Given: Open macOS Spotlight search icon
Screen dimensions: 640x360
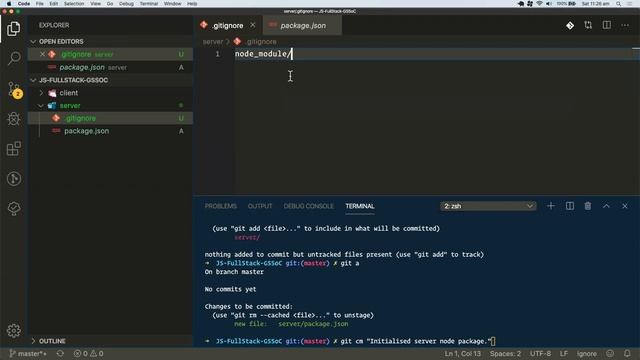Looking at the screenshot, I should (x=619, y=4).
